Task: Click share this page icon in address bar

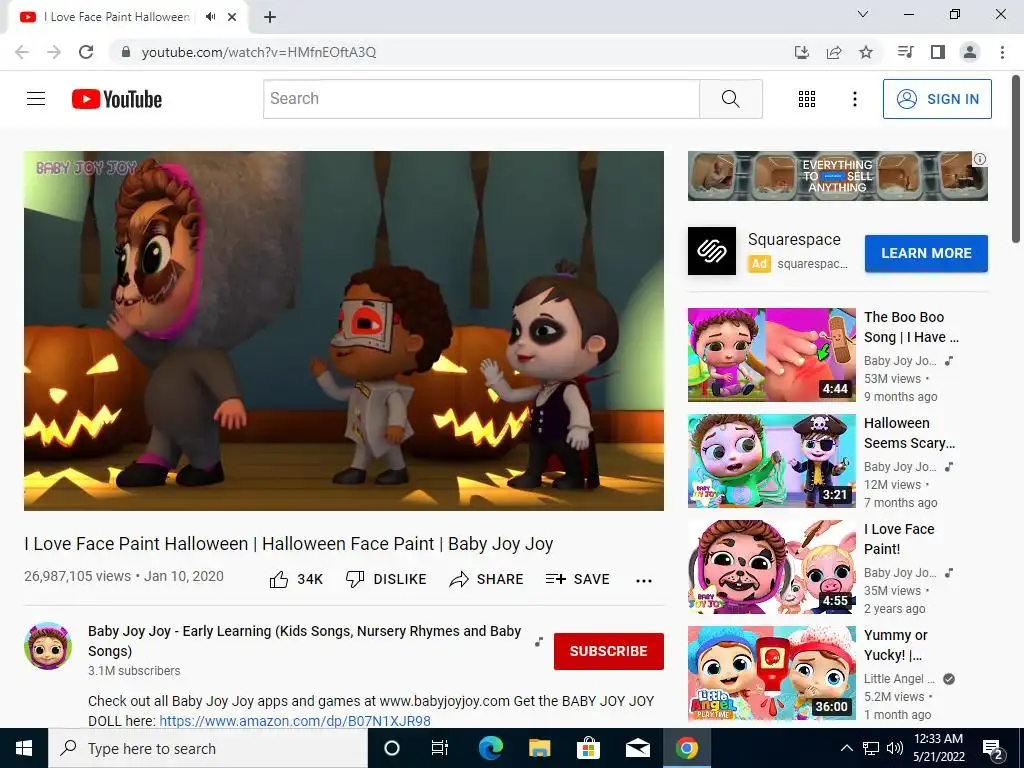Action: tap(834, 52)
